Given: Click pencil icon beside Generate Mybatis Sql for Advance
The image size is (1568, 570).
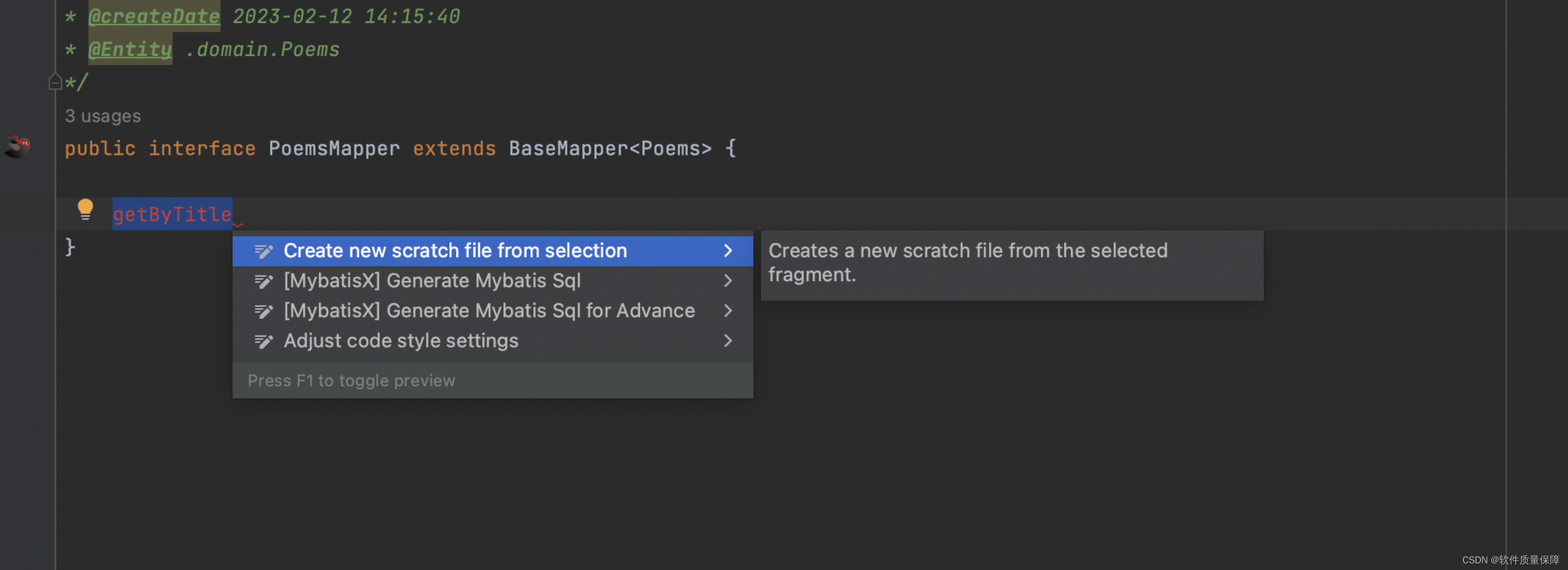Looking at the screenshot, I should pos(264,311).
